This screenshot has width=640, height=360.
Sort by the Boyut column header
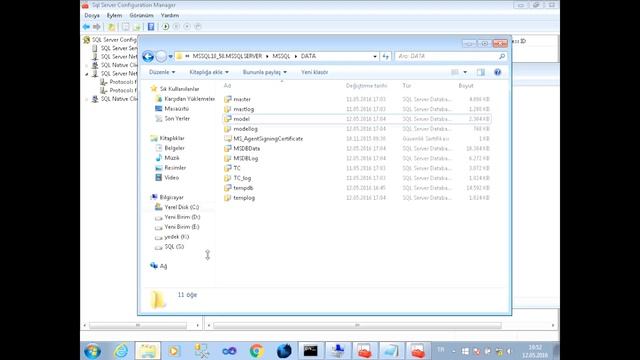(x=466, y=86)
